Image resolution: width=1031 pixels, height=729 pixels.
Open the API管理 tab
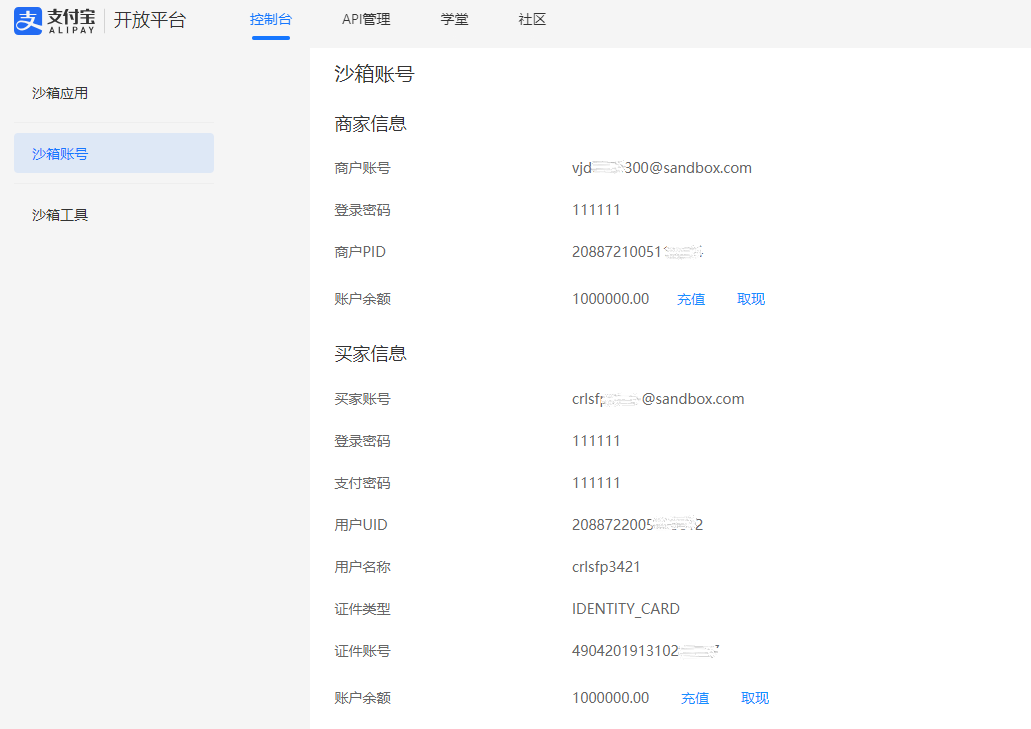coord(366,20)
